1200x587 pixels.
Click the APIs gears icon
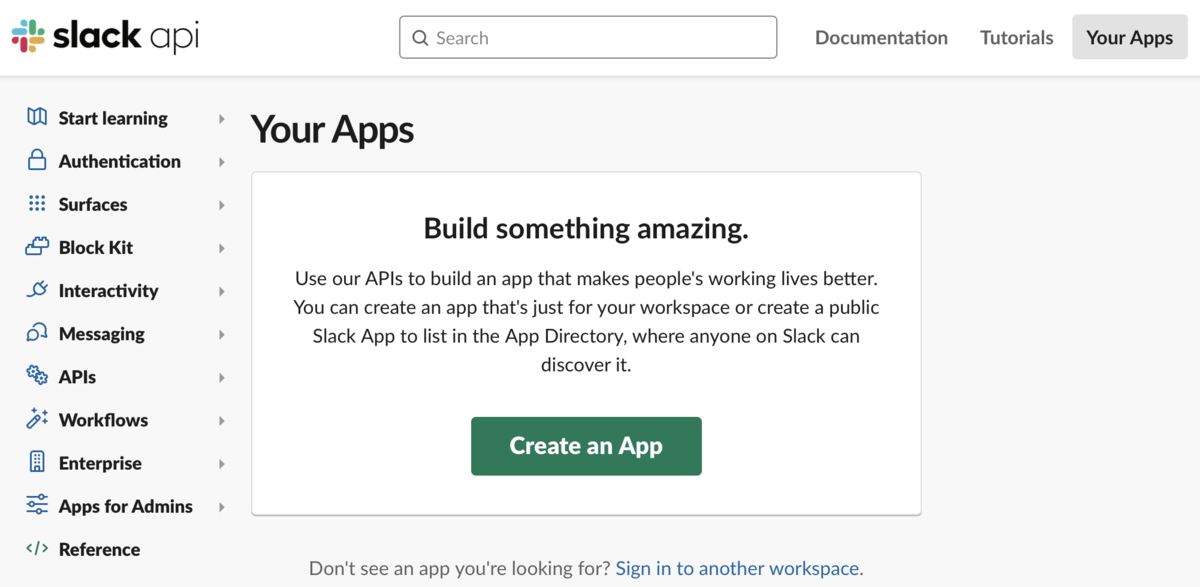[37, 375]
